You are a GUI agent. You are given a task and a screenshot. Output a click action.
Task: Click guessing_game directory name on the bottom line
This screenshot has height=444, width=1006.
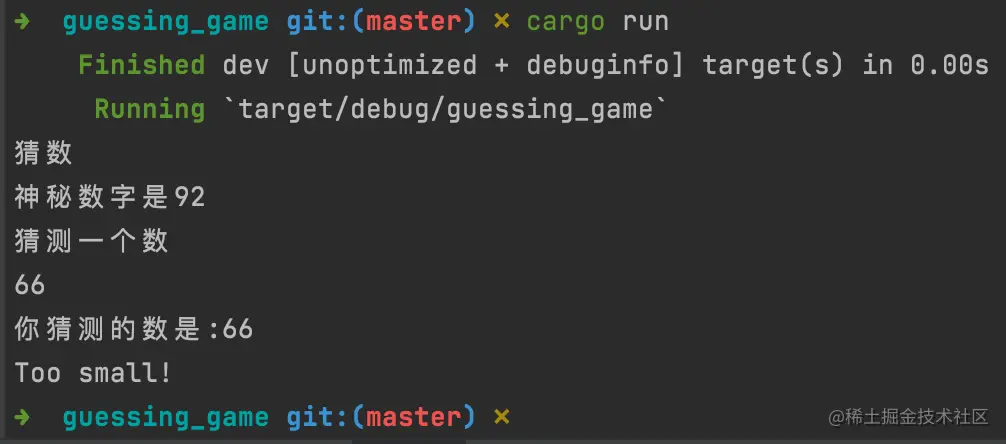coord(166,418)
